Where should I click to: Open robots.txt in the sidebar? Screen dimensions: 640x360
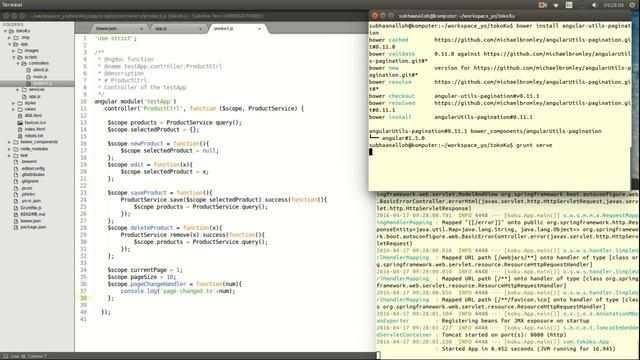click(34, 136)
